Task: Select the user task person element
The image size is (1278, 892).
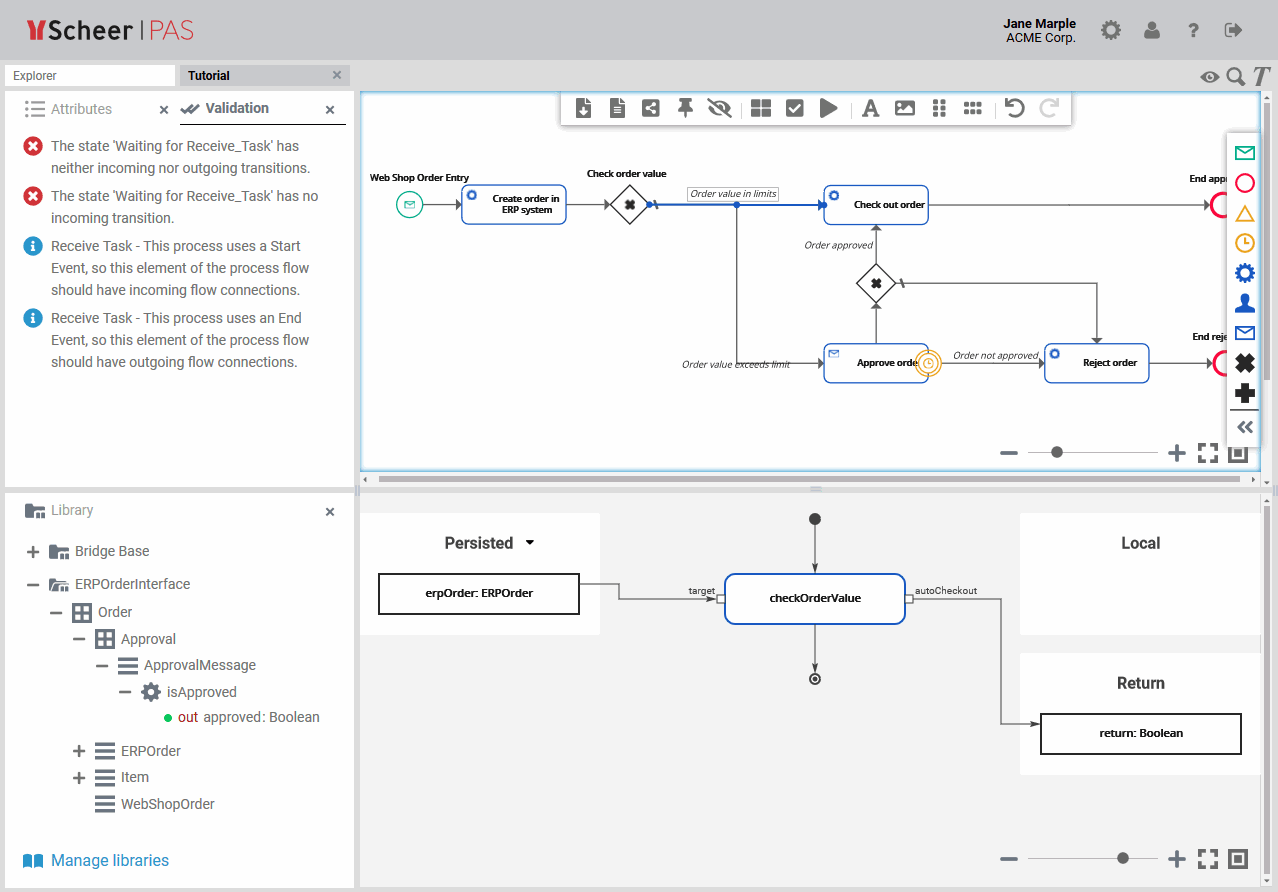Action: click(x=1245, y=303)
